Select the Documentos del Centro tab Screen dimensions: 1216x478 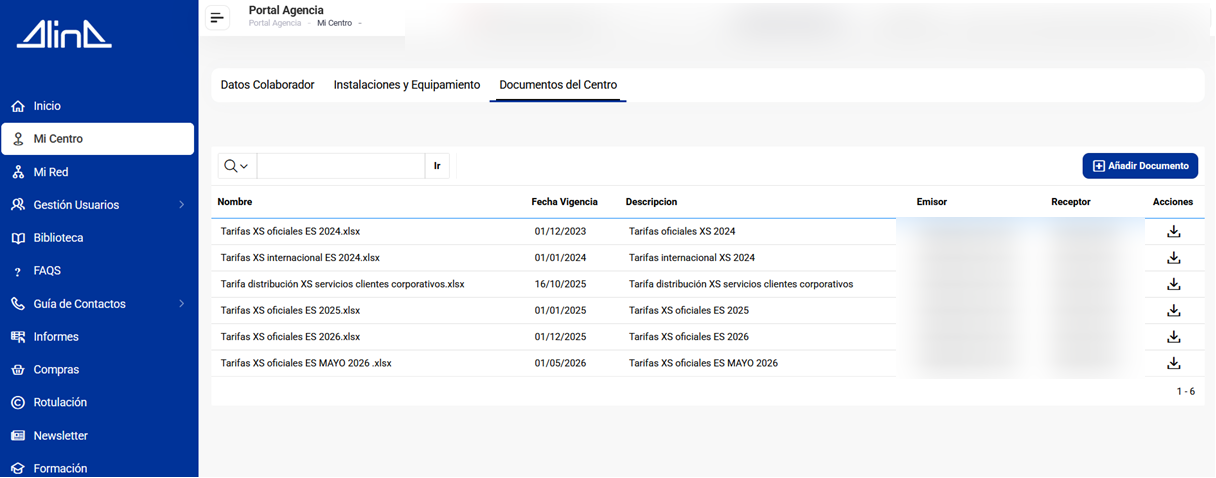click(558, 85)
